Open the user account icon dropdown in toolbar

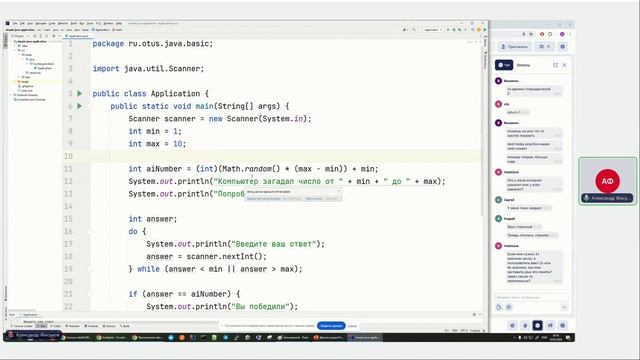405,30
